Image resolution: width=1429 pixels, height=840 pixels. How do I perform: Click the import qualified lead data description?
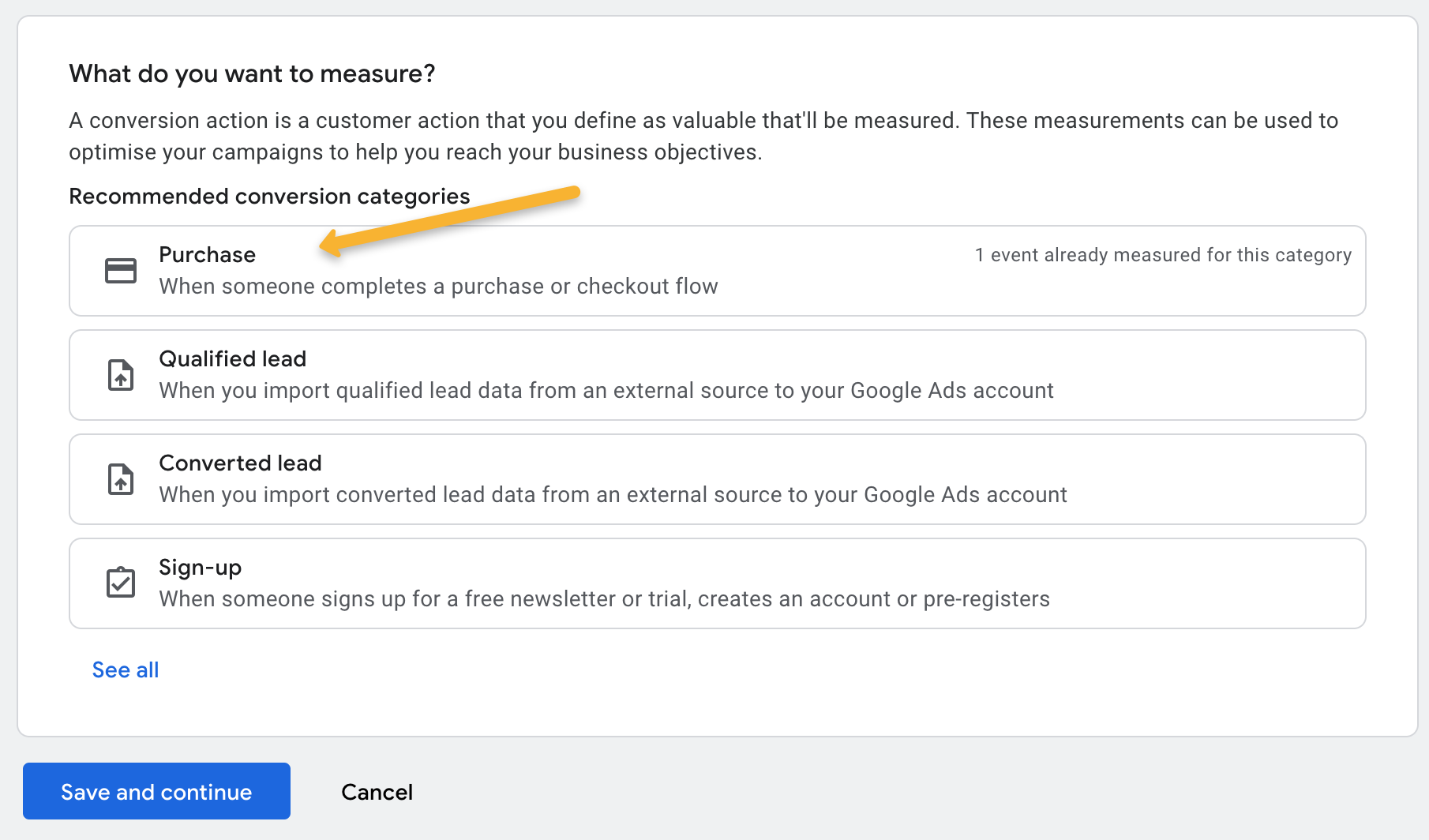[x=606, y=391]
